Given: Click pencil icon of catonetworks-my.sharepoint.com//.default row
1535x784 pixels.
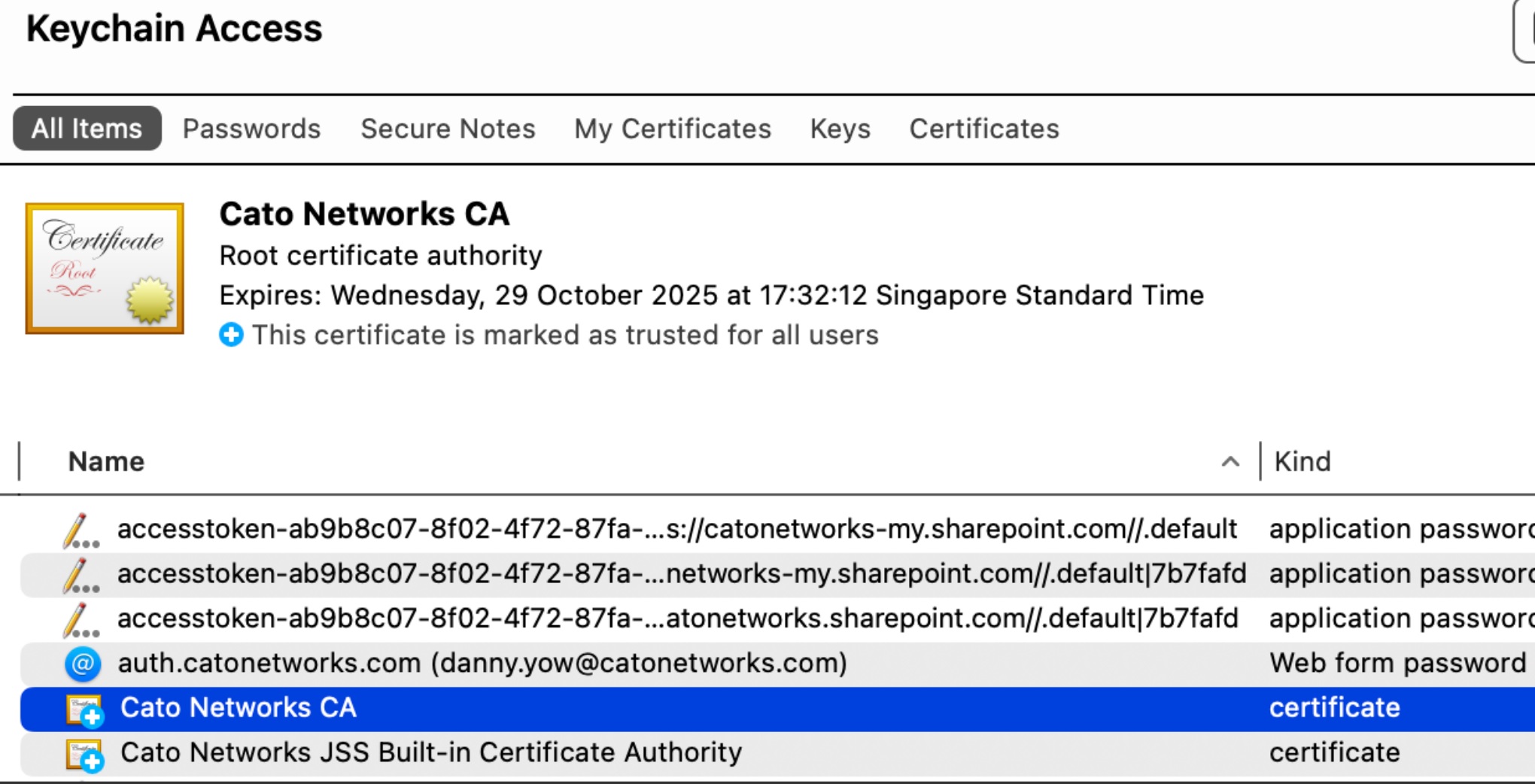Looking at the screenshot, I should coord(81,530).
